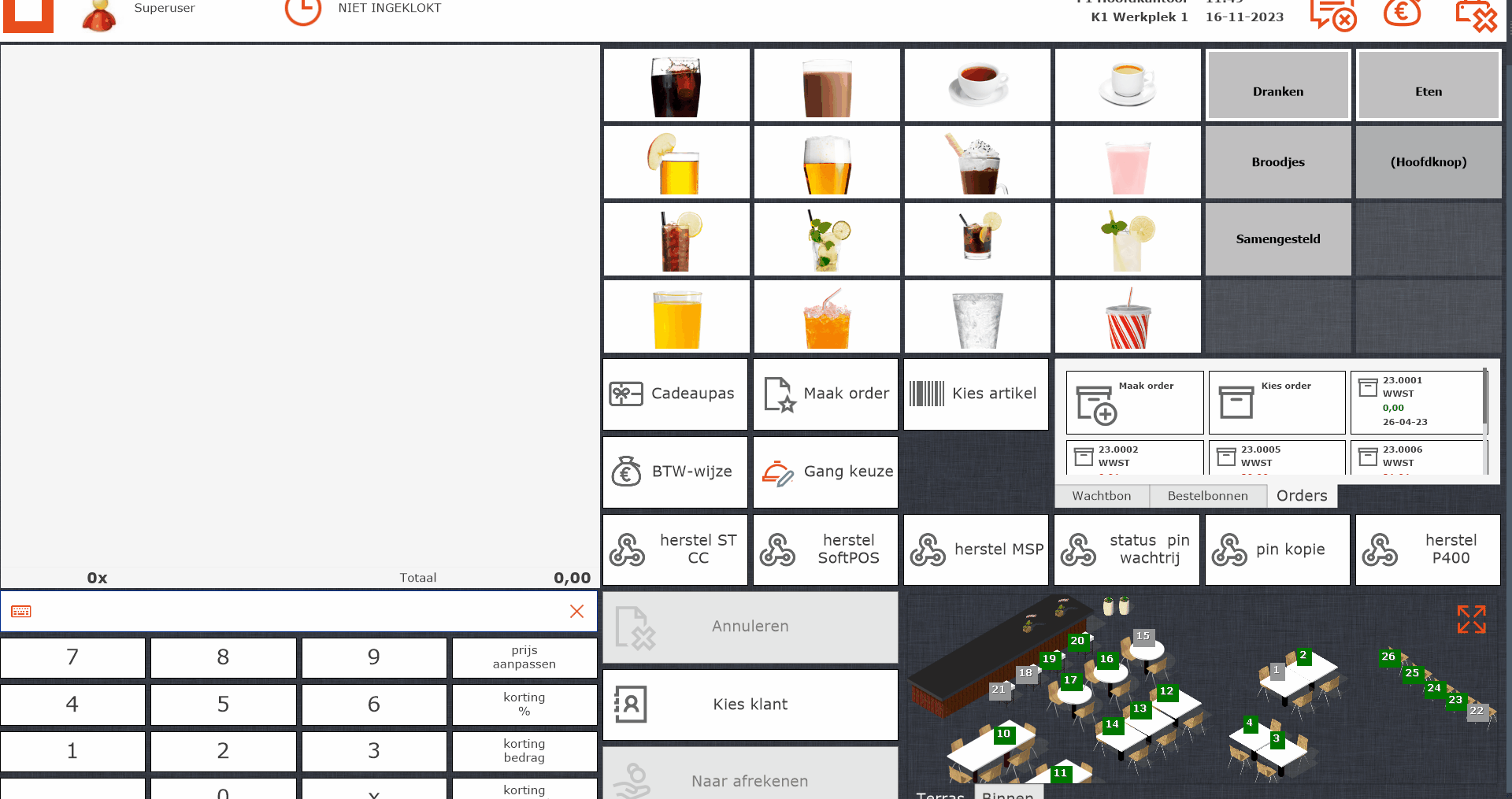Click herstel P400 button

click(1428, 549)
